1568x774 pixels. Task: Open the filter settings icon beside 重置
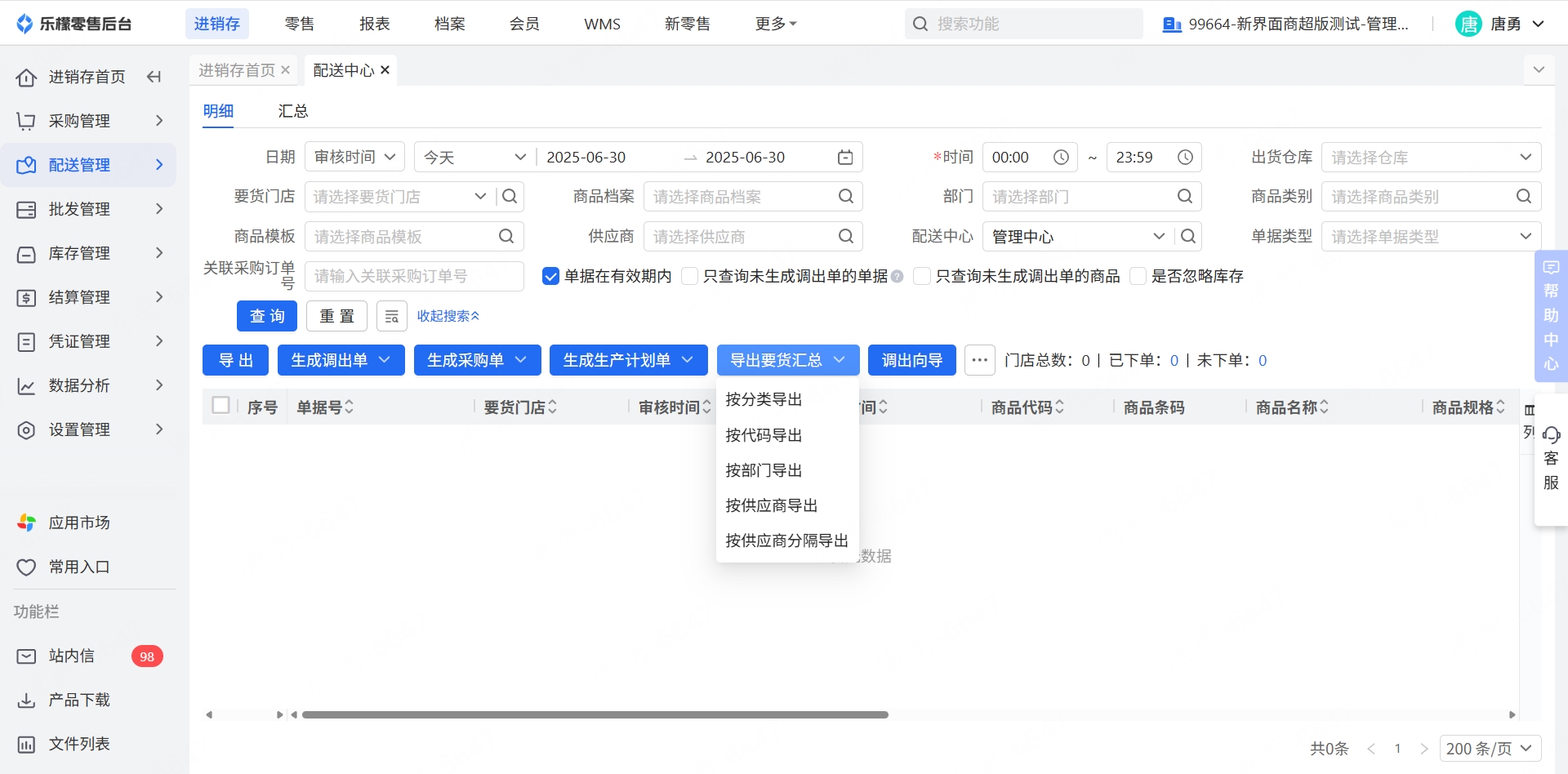coord(392,316)
